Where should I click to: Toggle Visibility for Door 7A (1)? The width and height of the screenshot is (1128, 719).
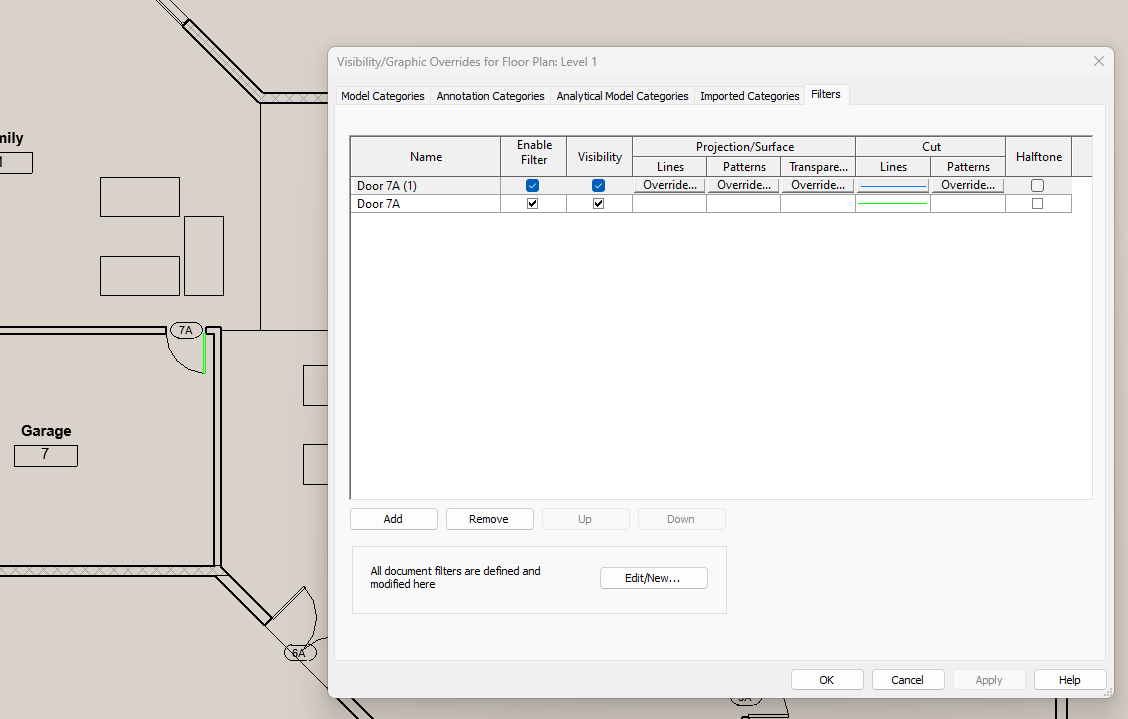tap(598, 185)
